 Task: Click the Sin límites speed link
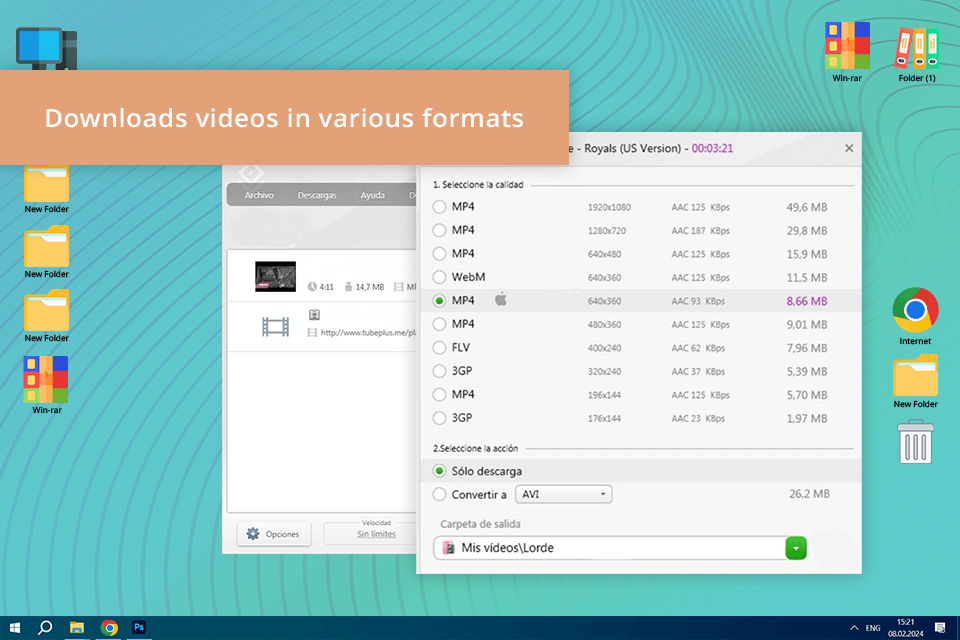[377, 535]
